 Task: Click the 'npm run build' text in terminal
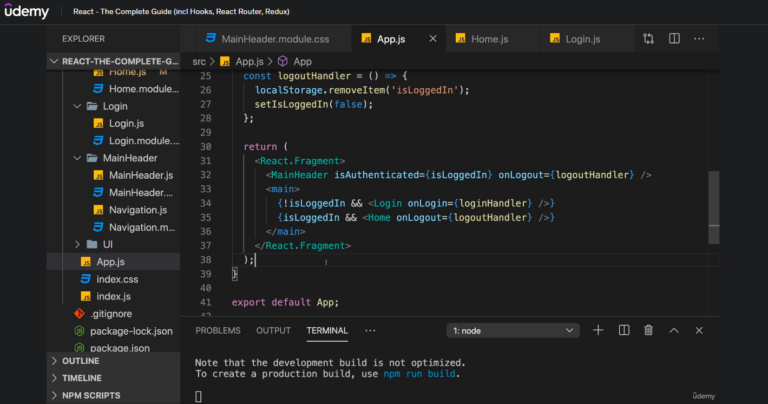click(x=419, y=374)
